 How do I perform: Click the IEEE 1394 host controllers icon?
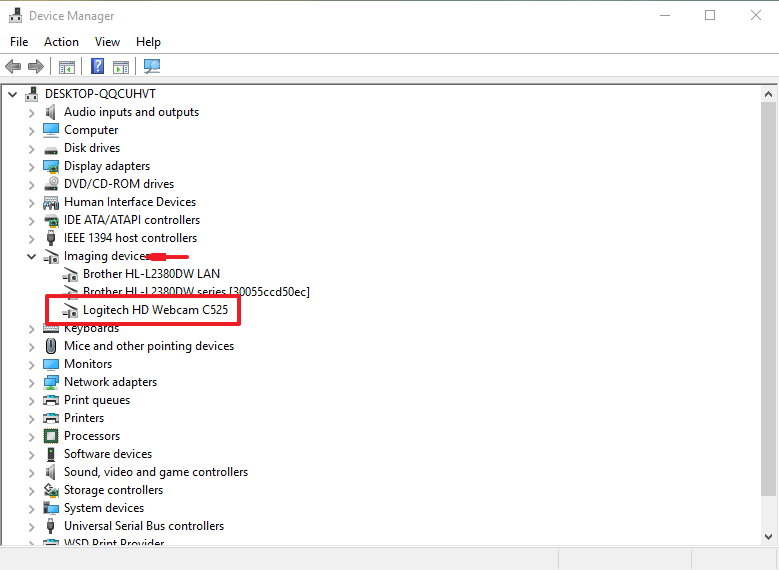pos(51,238)
